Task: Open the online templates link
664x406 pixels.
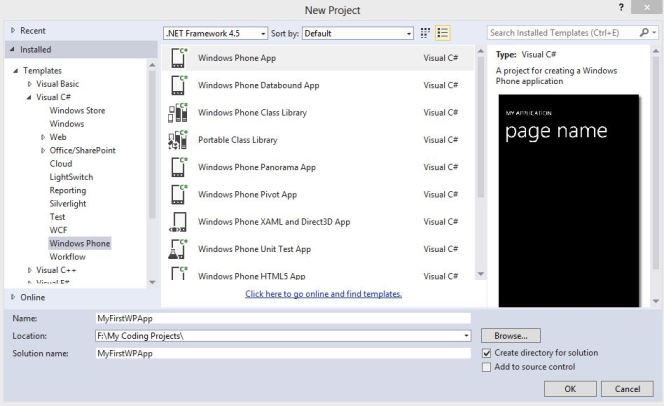Action: (x=324, y=294)
